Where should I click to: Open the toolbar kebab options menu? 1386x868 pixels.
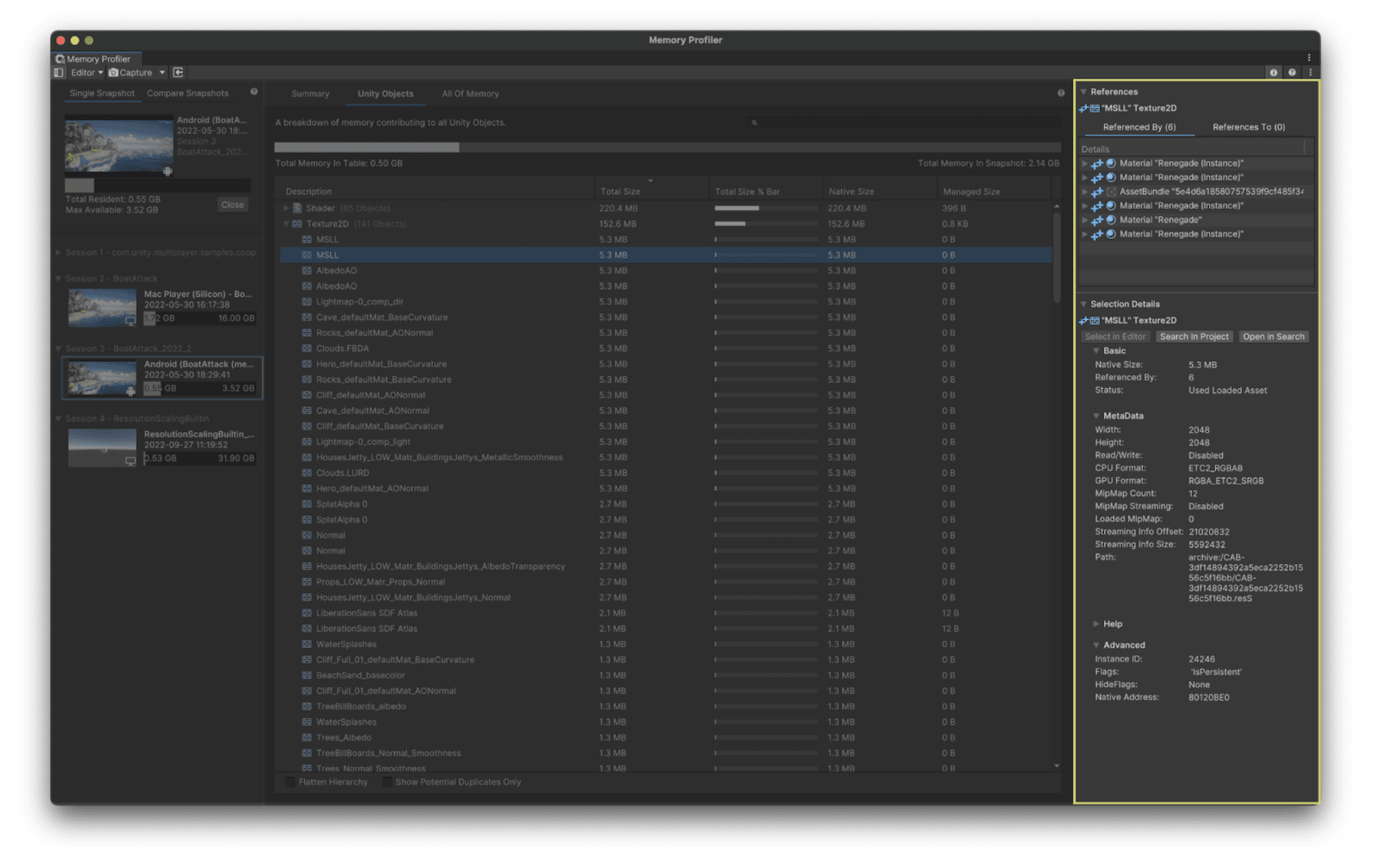click(x=1310, y=72)
